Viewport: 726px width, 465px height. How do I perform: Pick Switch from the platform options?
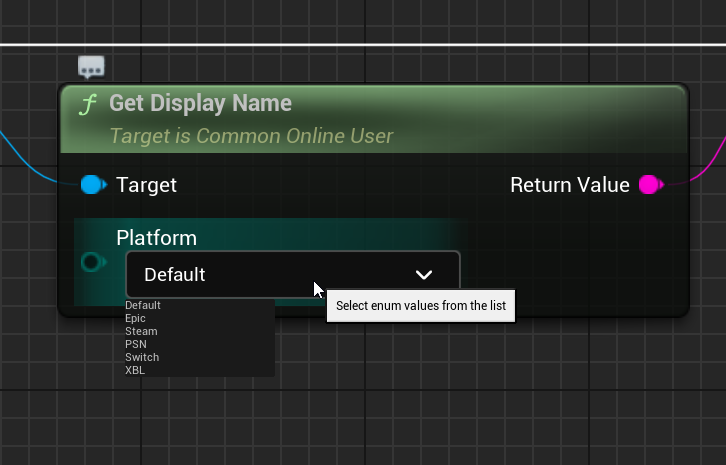(200, 357)
